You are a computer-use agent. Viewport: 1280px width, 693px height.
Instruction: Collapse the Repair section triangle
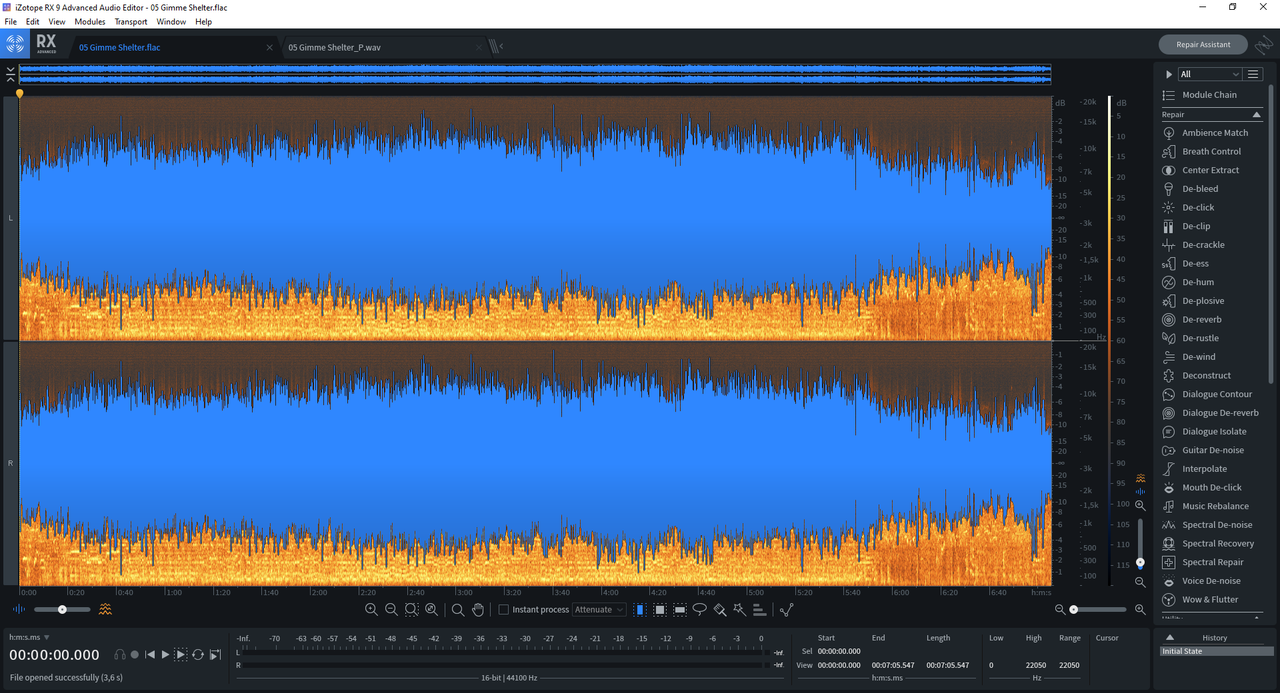pyautogui.click(x=1257, y=115)
